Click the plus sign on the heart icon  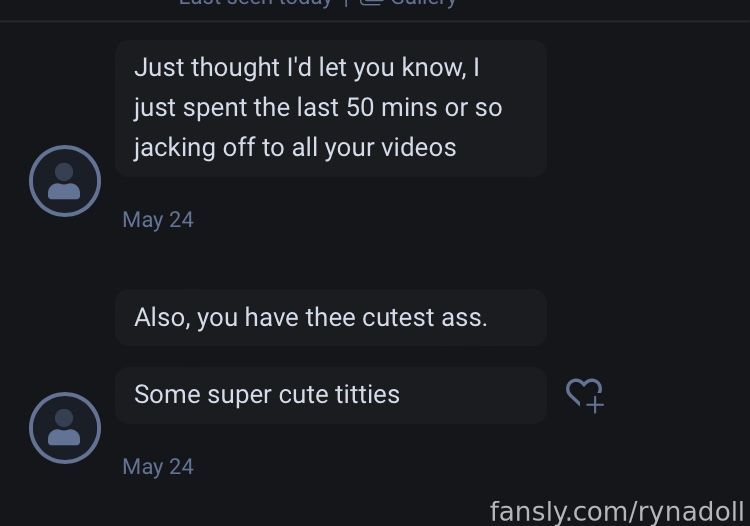click(595, 405)
